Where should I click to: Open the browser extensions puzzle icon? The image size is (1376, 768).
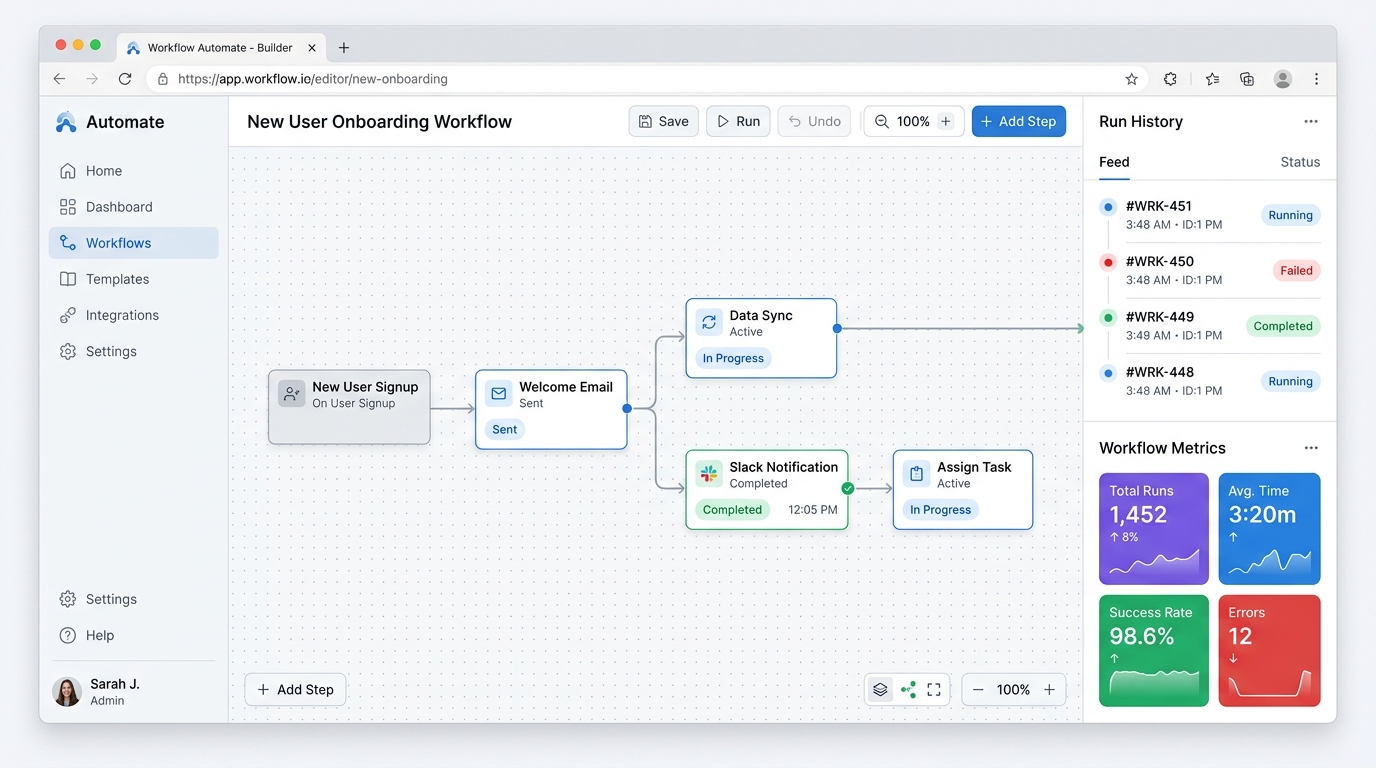click(1170, 79)
